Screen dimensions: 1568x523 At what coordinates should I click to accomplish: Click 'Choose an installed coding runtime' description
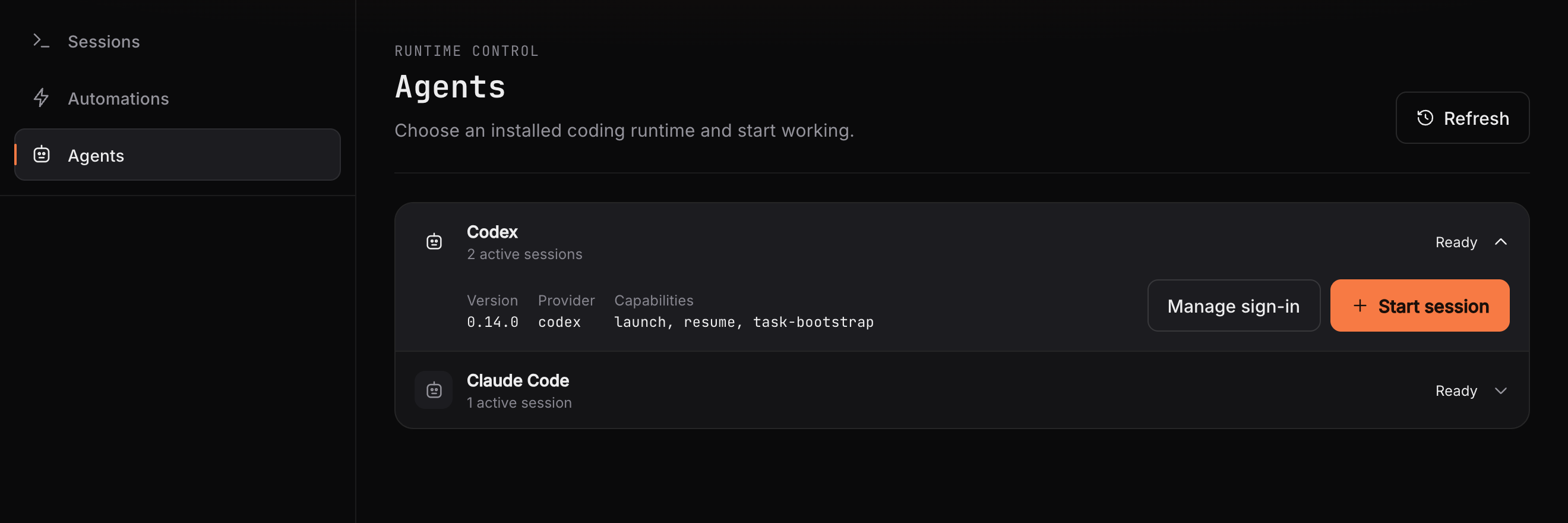pyautogui.click(x=624, y=130)
